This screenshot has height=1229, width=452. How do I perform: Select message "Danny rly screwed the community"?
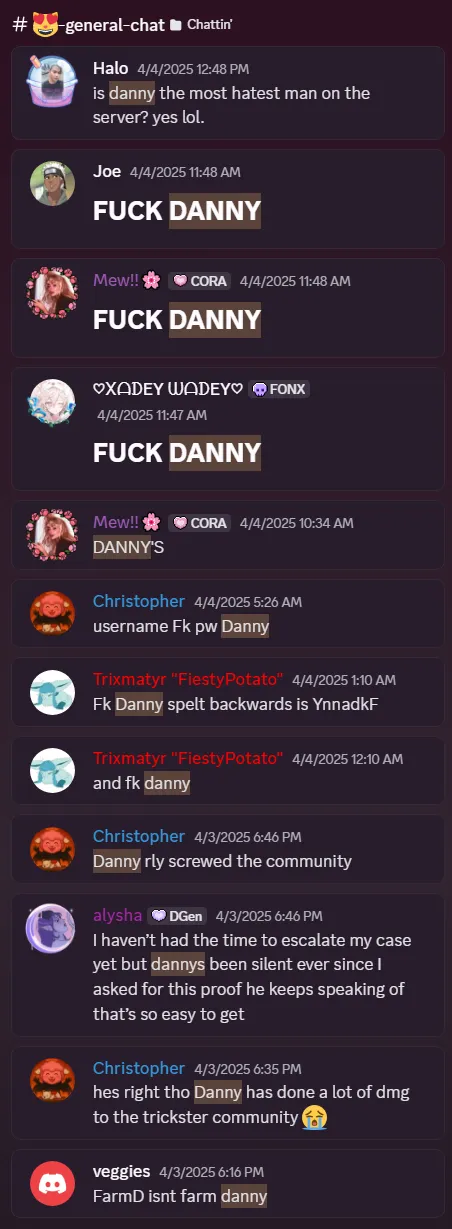pos(222,861)
